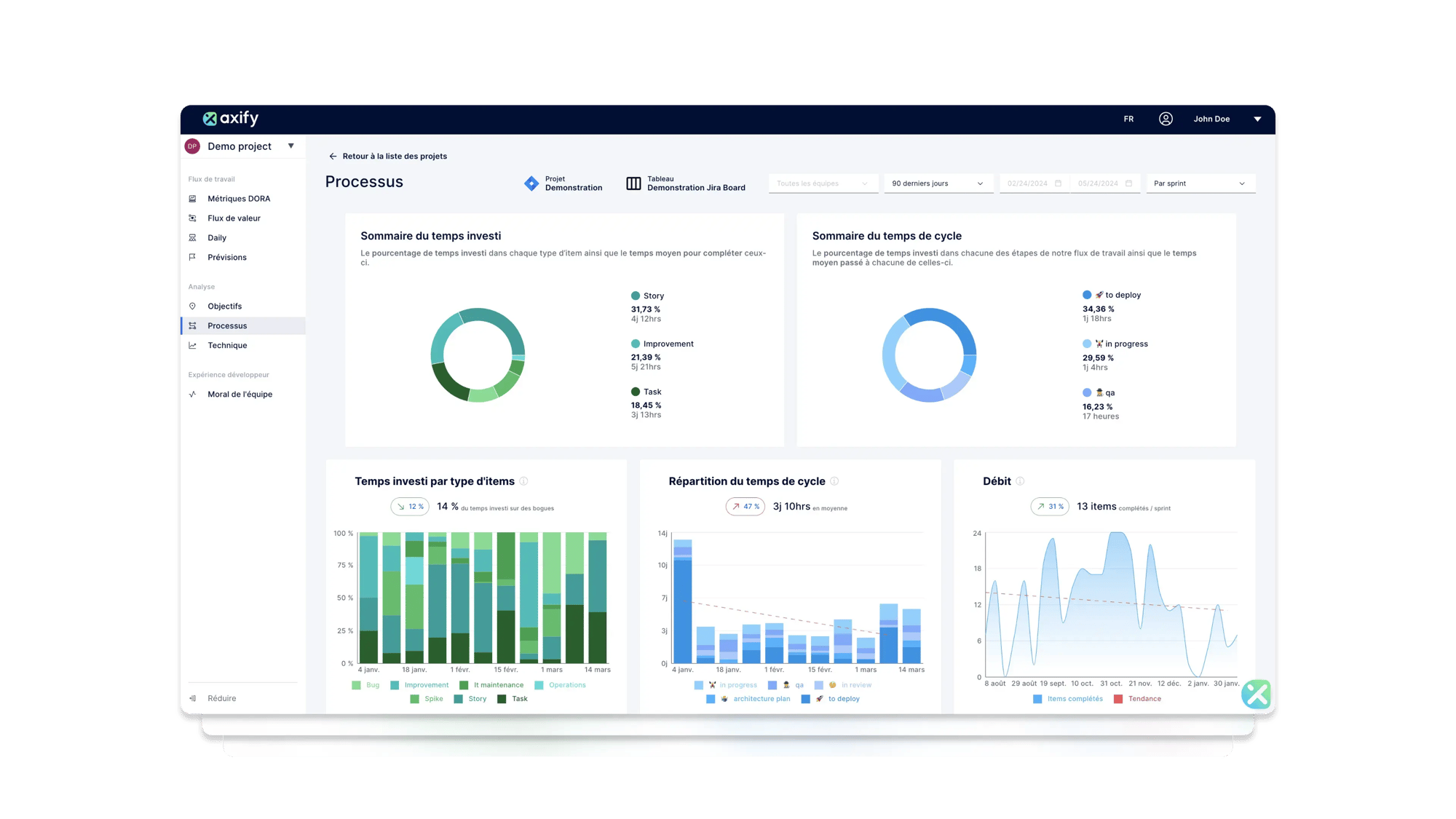This screenshot has height=819, width=1456.
Task: Switch to the Processus section
Action: tap(226, 325)
